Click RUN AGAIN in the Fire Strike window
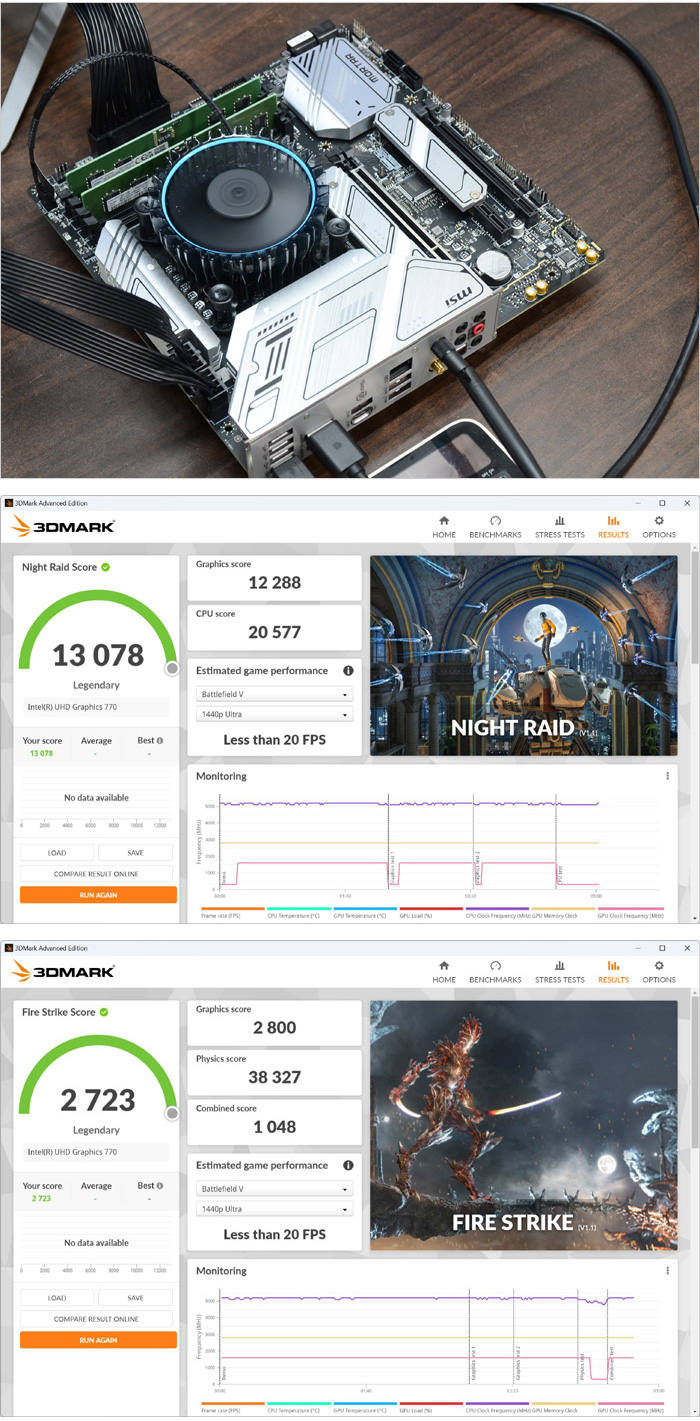Viewport: 700px width, 1421px height. [98, 1340]
